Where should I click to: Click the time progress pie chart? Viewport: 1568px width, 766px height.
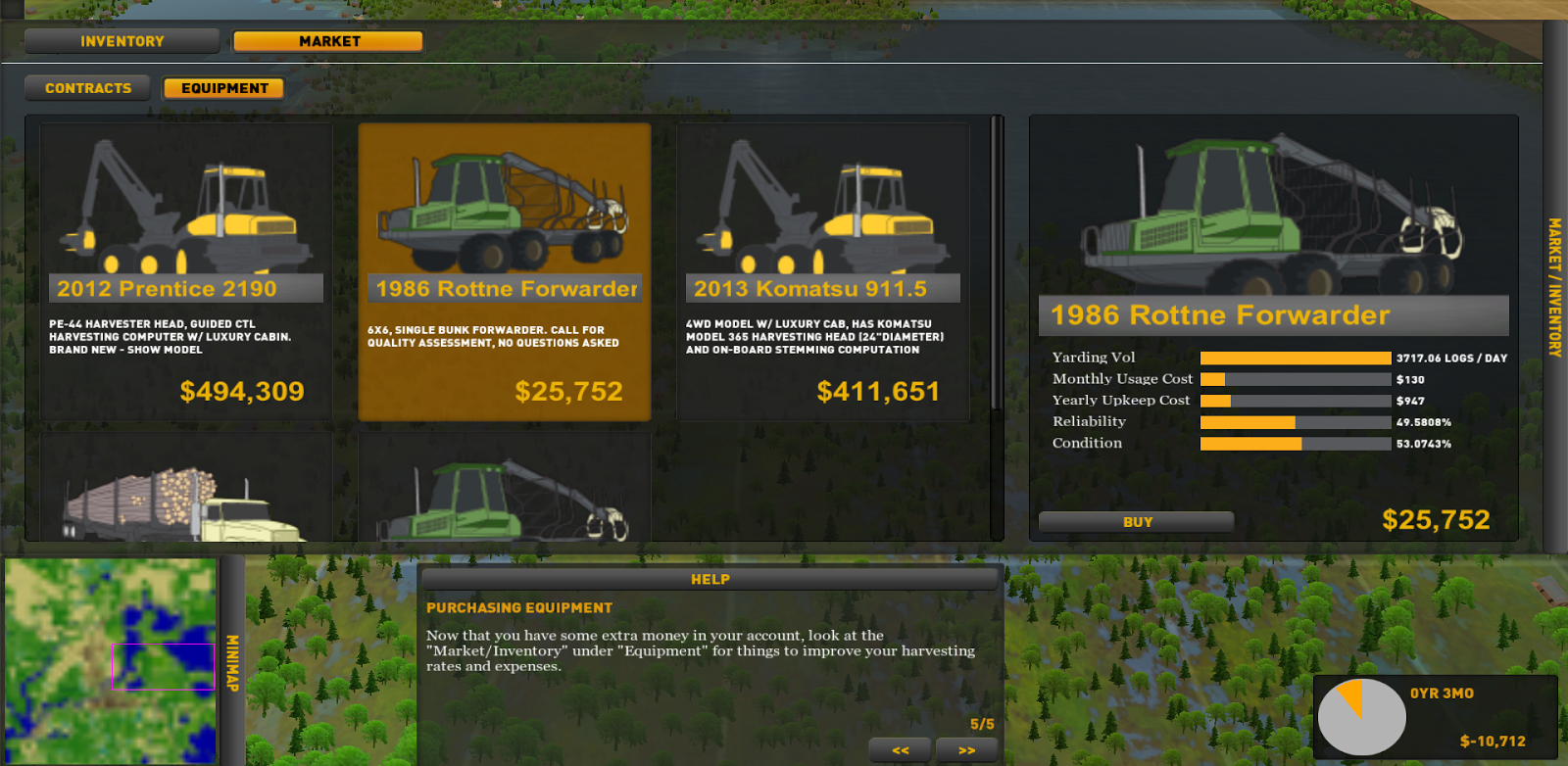tap(1361, 717)
